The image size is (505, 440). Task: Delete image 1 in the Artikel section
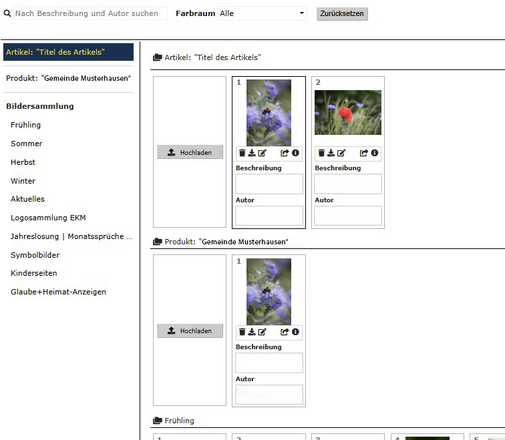coord(242,153)
